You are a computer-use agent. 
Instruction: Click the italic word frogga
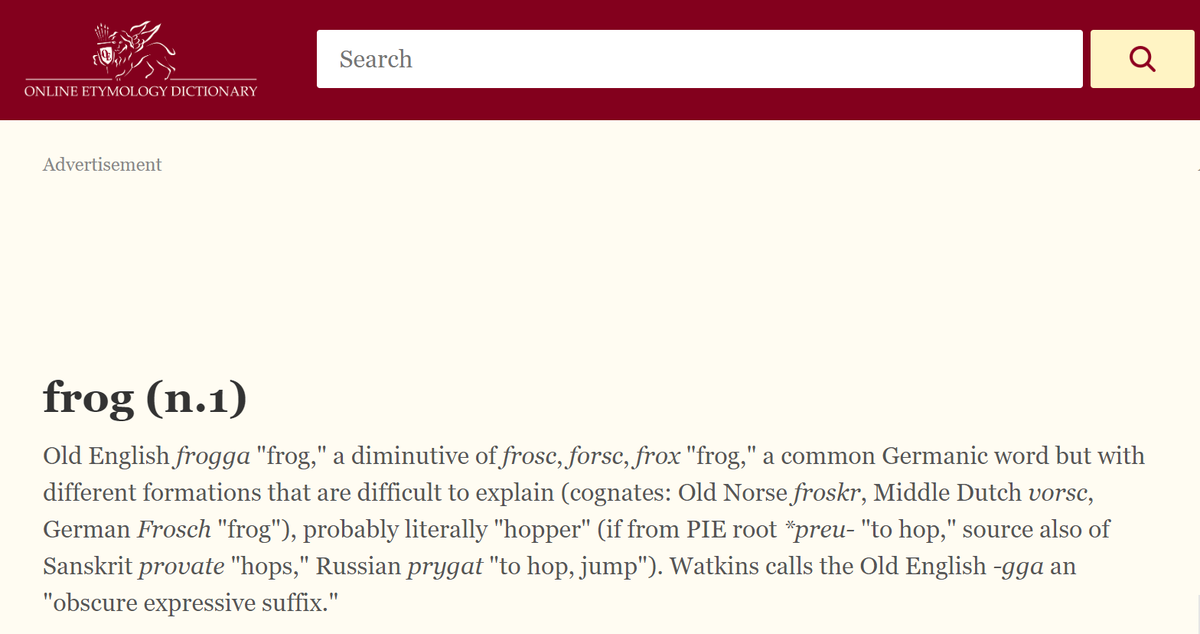pos(213,457)
